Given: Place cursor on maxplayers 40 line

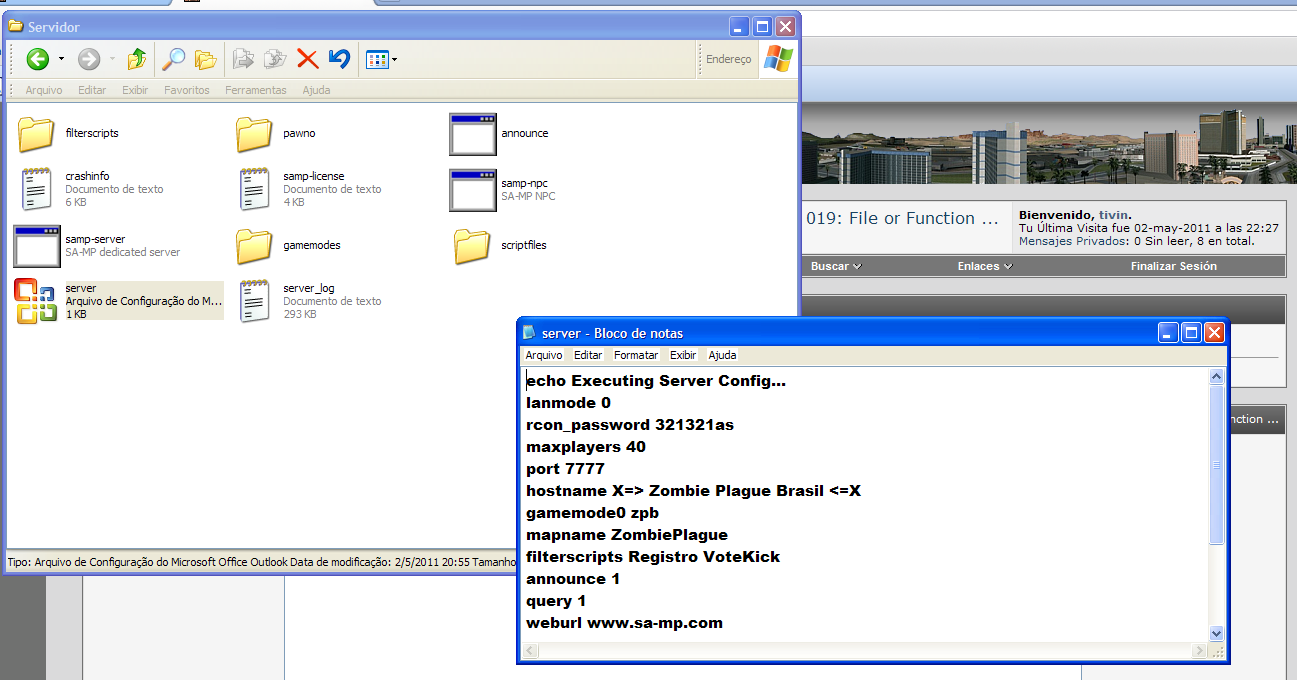Looking at the screenshot, I should point(586,447).
